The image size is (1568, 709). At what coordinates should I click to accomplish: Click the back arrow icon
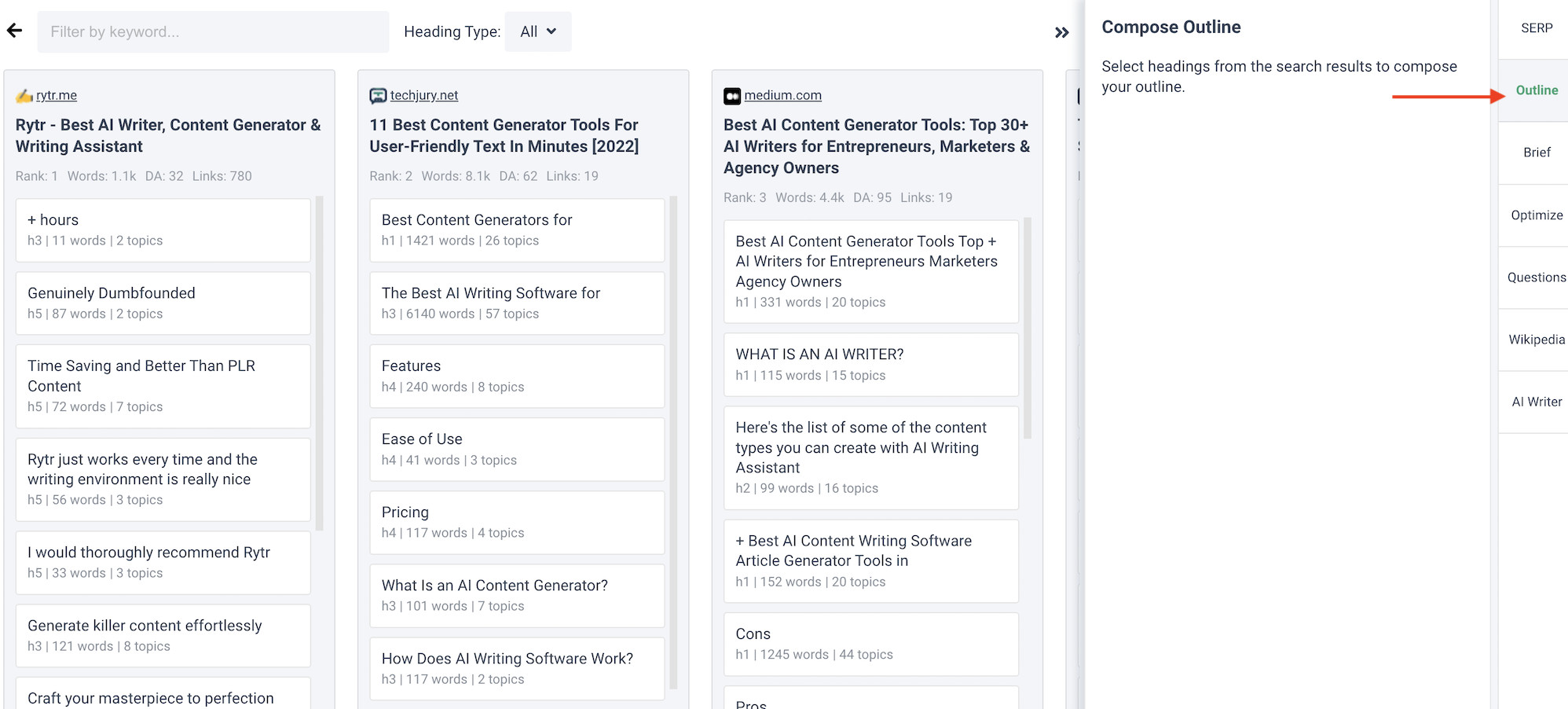[14, 31]
